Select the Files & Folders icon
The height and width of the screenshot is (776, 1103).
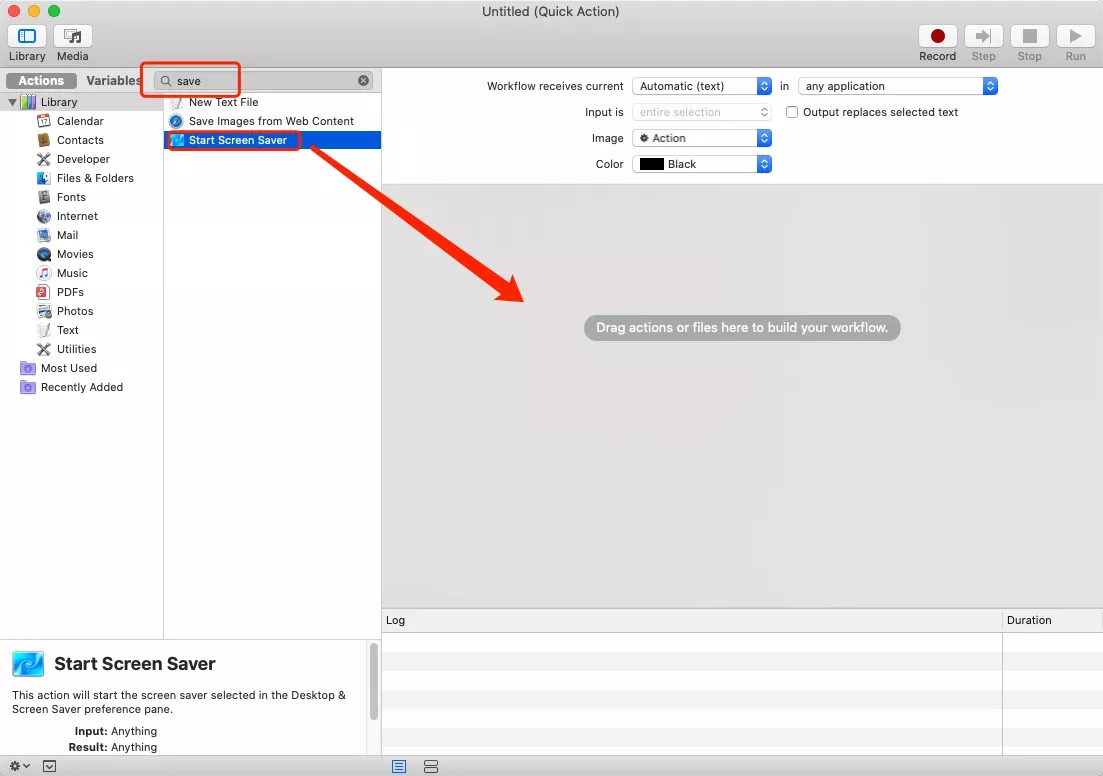click(44, 178)
